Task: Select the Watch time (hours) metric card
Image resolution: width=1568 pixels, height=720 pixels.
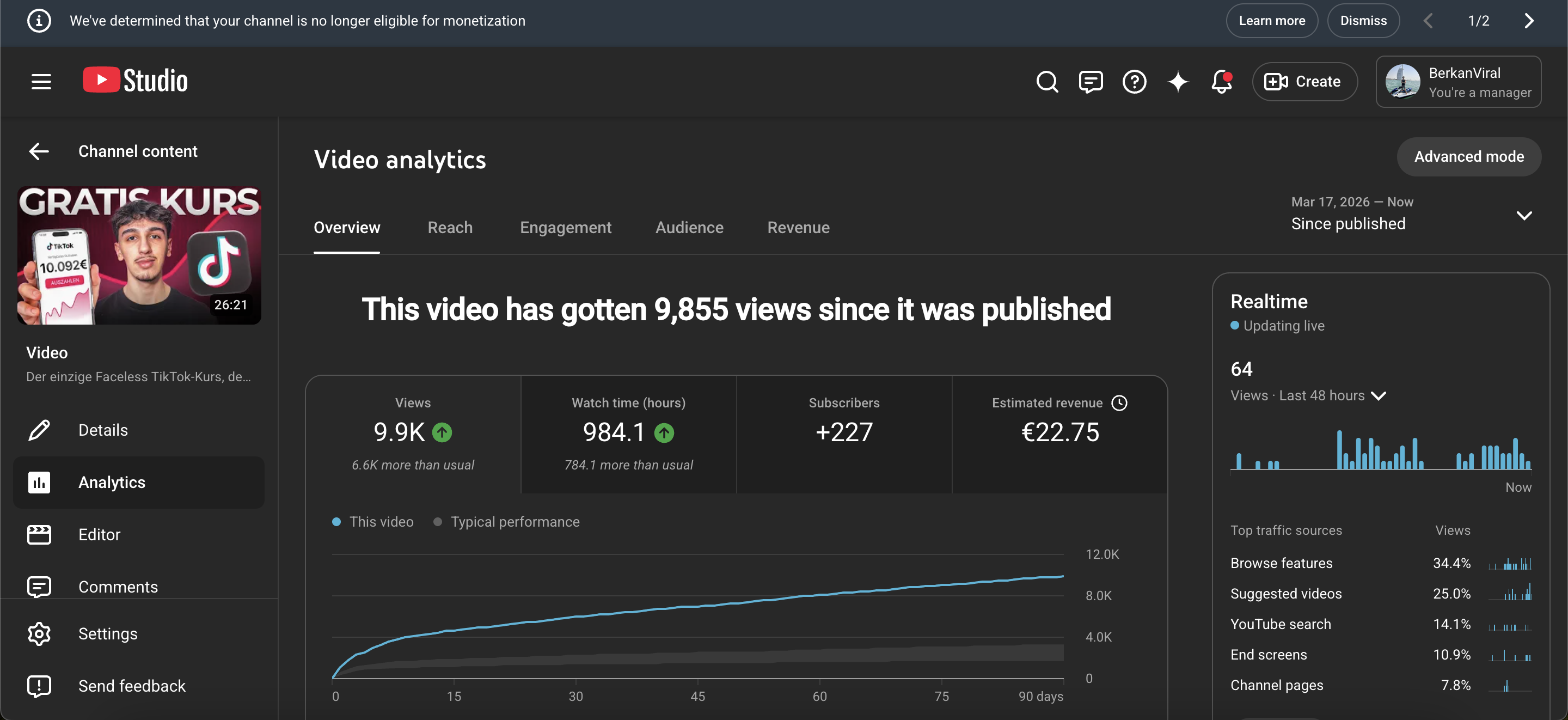Action: pyautogui.click(x=628, y=434)
